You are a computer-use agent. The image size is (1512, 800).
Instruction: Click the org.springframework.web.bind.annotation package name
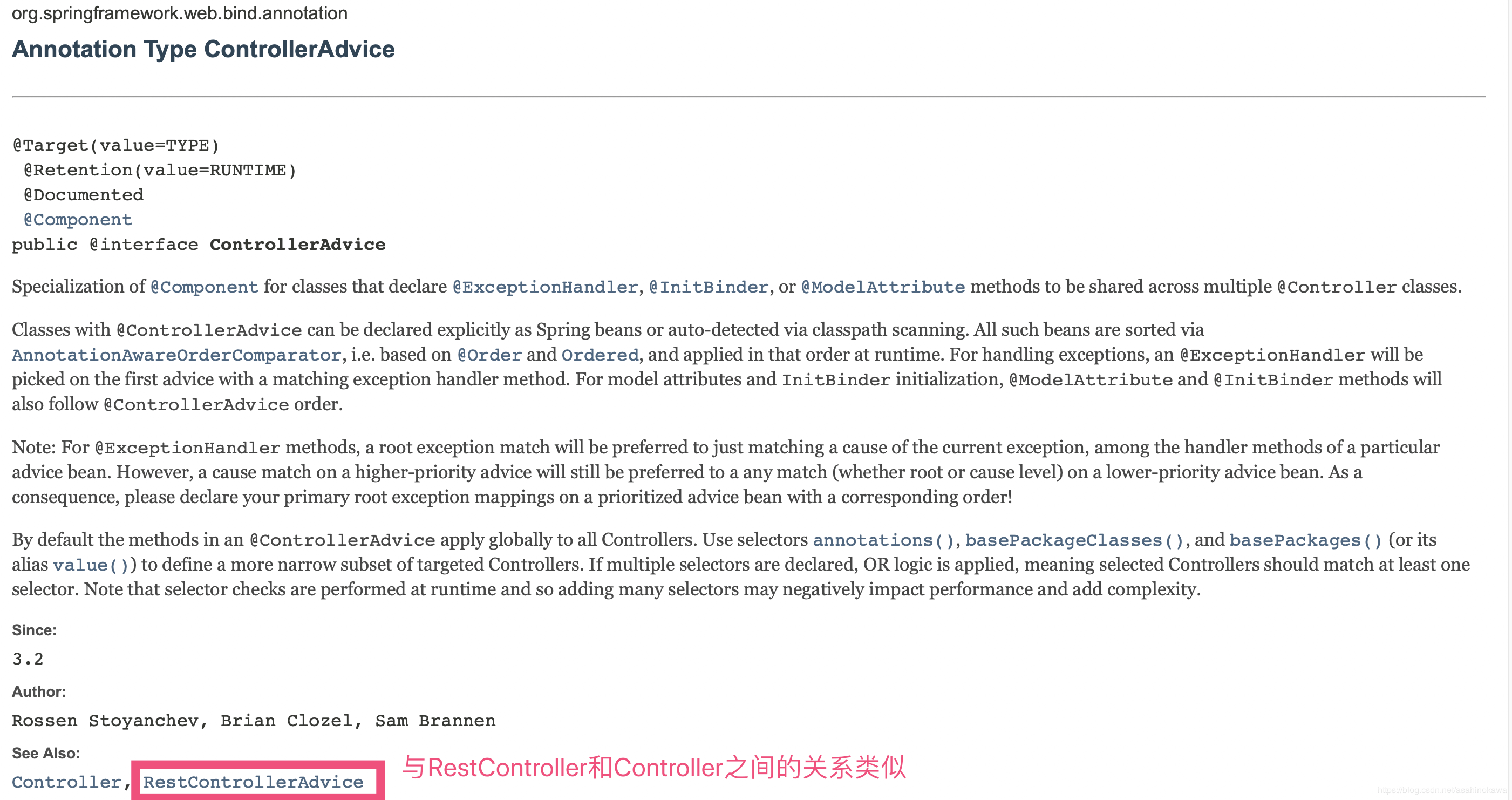point(180,13)
